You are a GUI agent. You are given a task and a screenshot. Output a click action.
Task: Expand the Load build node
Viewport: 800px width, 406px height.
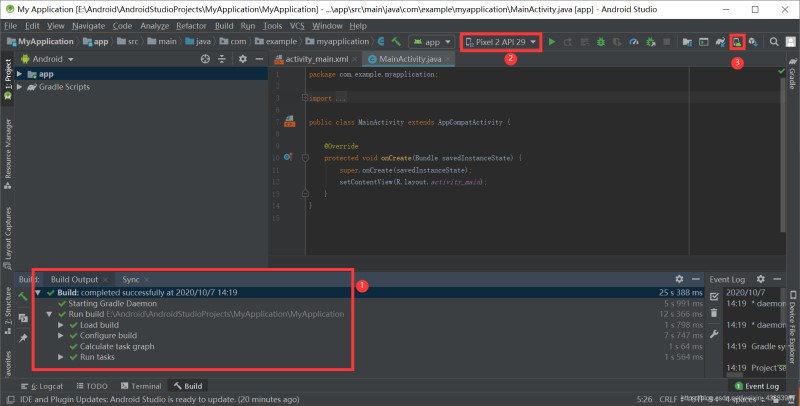60,325
